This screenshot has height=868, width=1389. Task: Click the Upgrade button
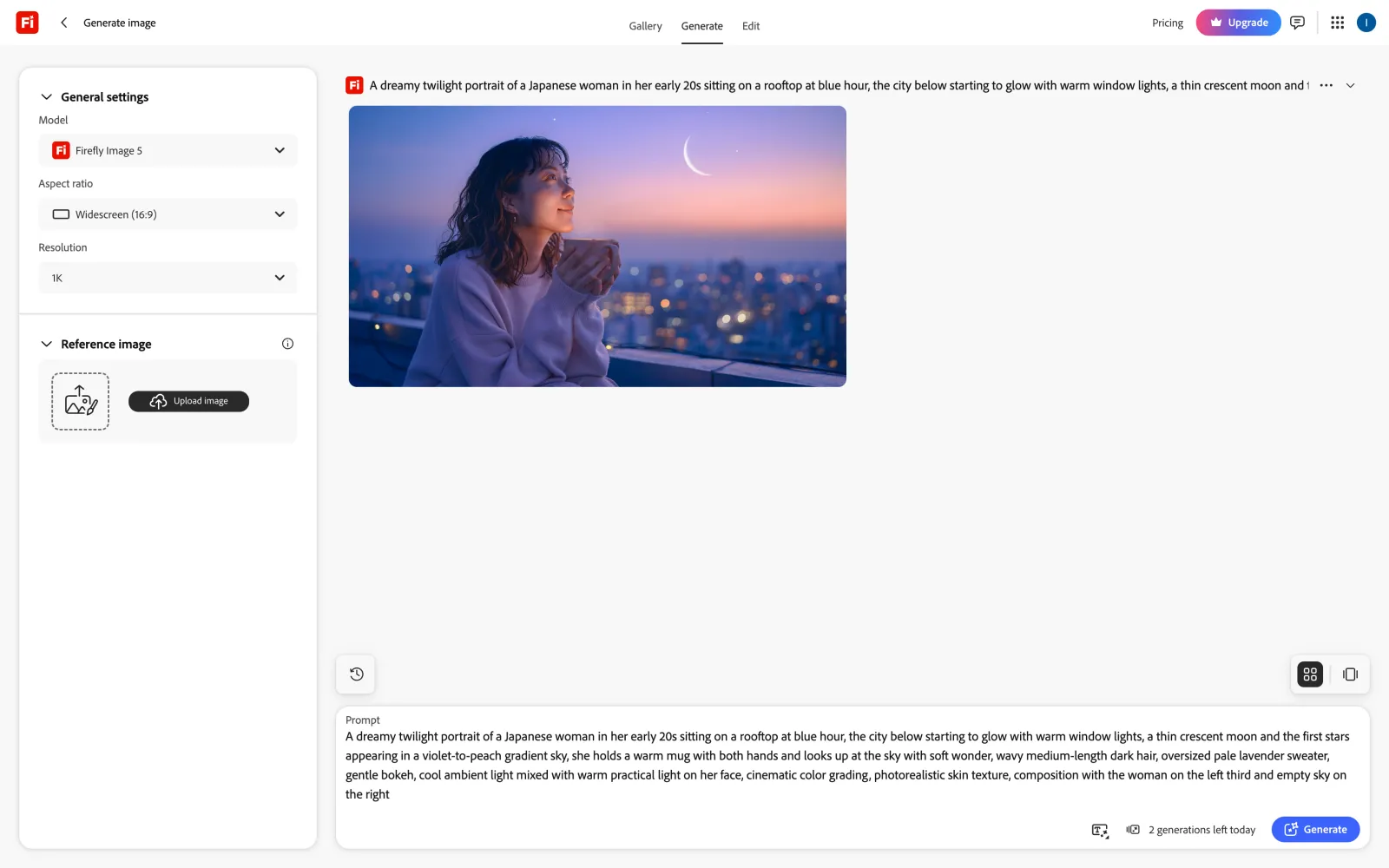point(1238,23)
